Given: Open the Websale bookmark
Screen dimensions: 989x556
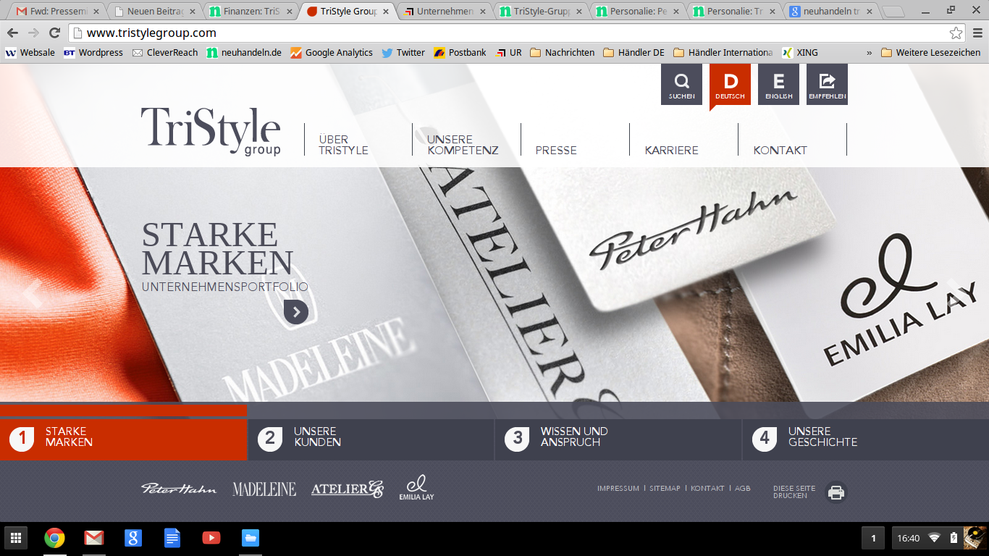Looking at the screenshot, I should point(30,53).
